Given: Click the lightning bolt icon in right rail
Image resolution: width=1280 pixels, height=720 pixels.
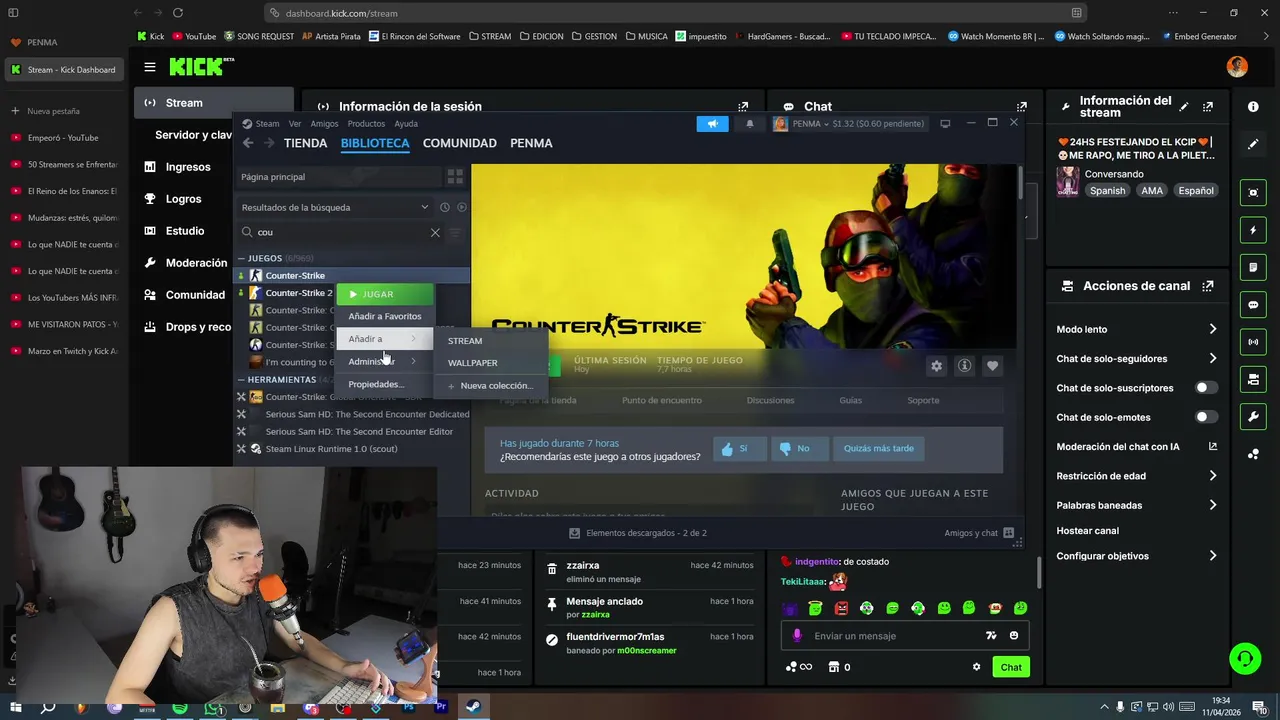Looking at the screenshot, I should pyautogui.click(x=1253, y=230).
